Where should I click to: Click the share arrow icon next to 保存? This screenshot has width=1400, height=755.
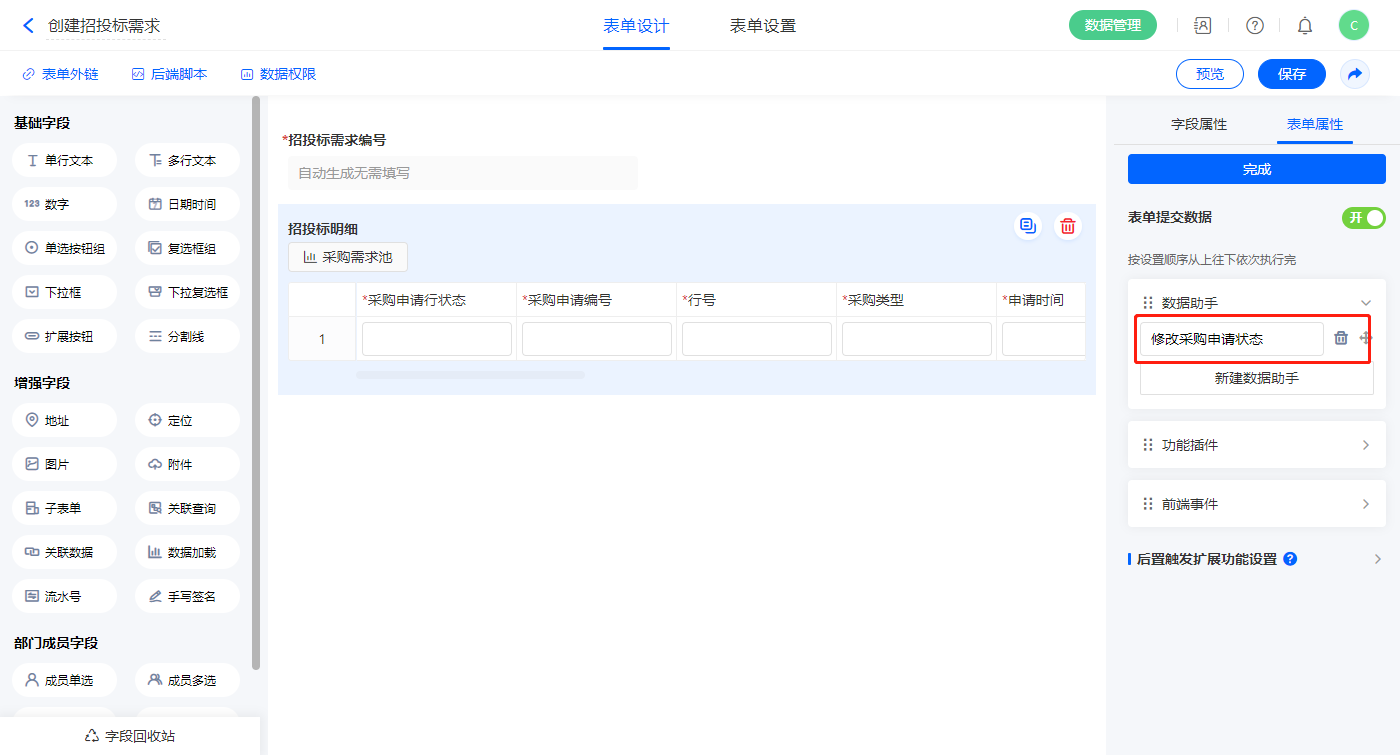[1355, 74]
